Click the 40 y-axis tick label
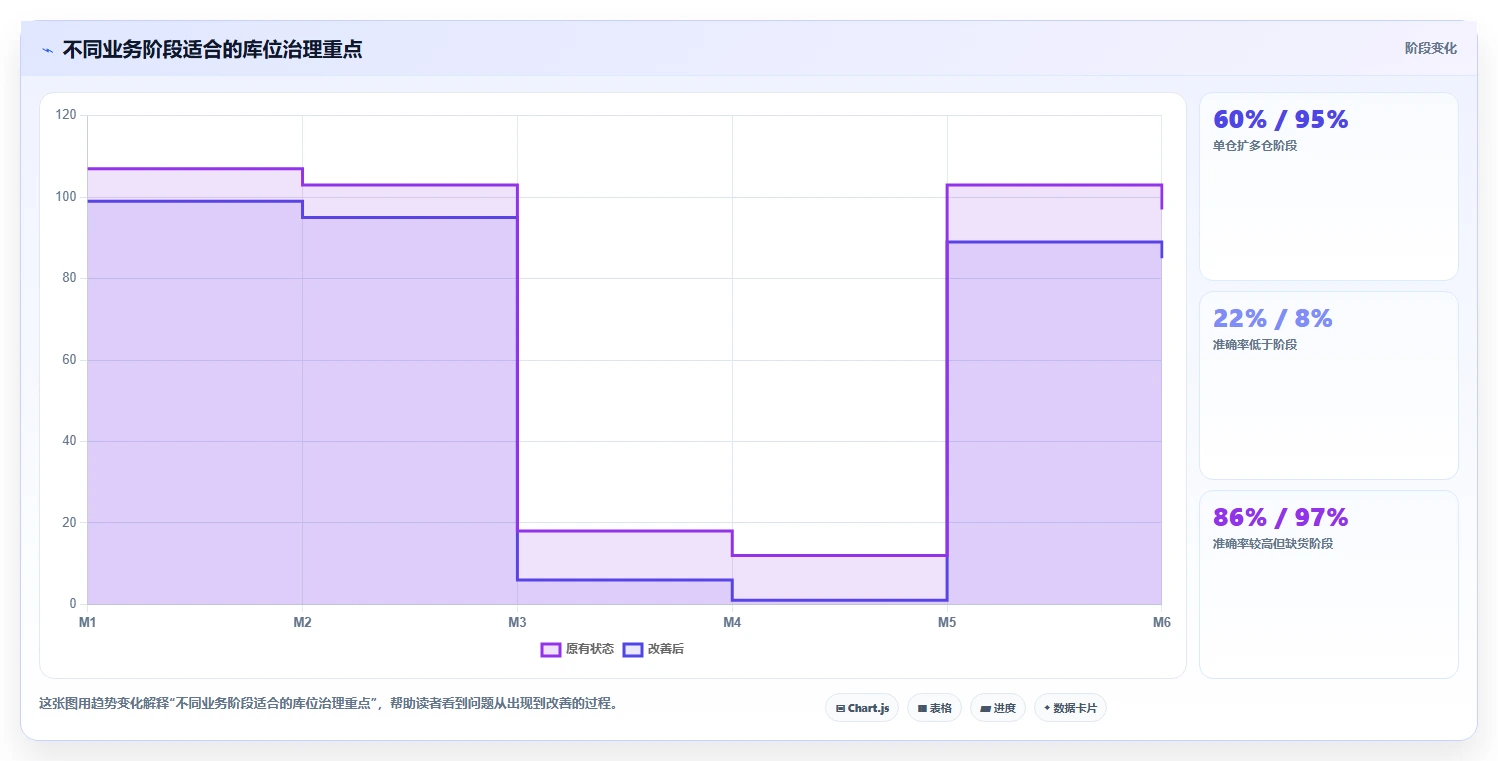The width and height of the screenshot is (1498, 761). [70, 441]
